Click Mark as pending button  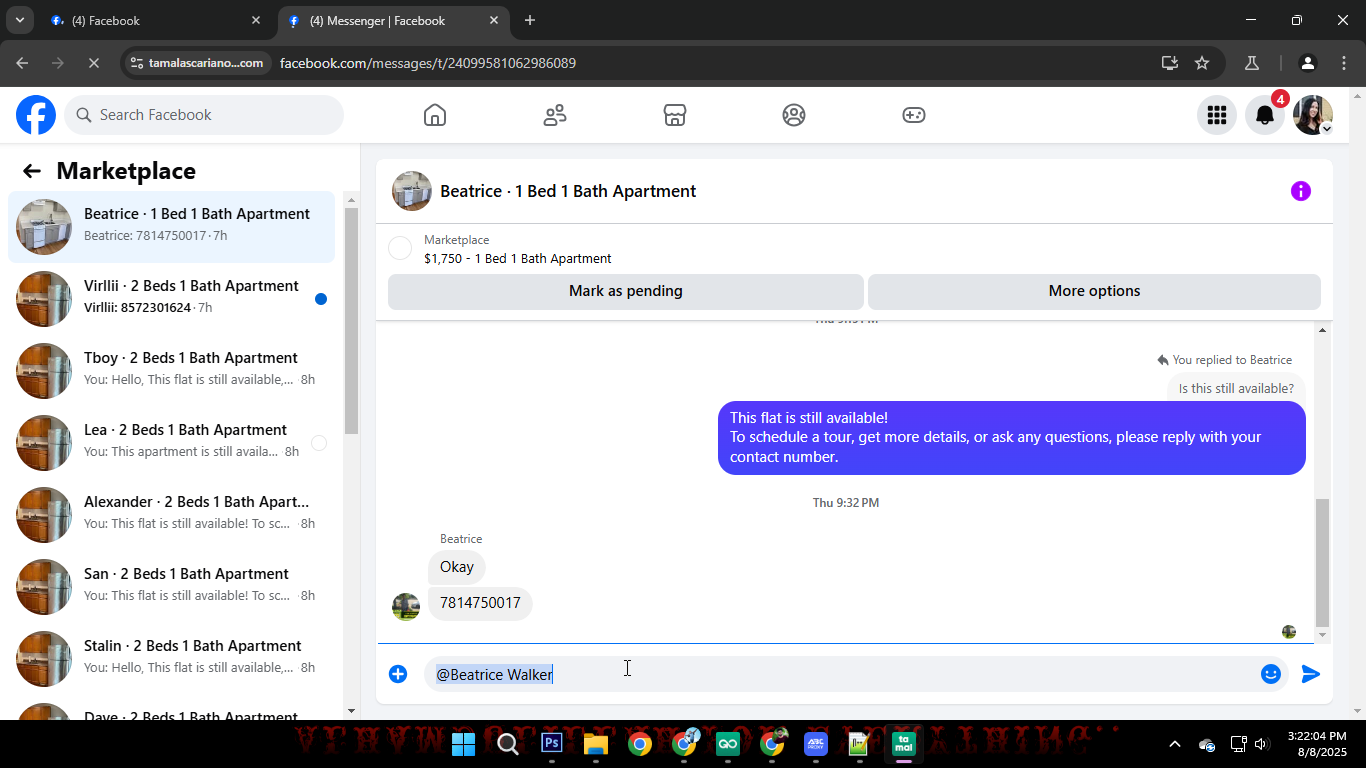coord(626,291)
